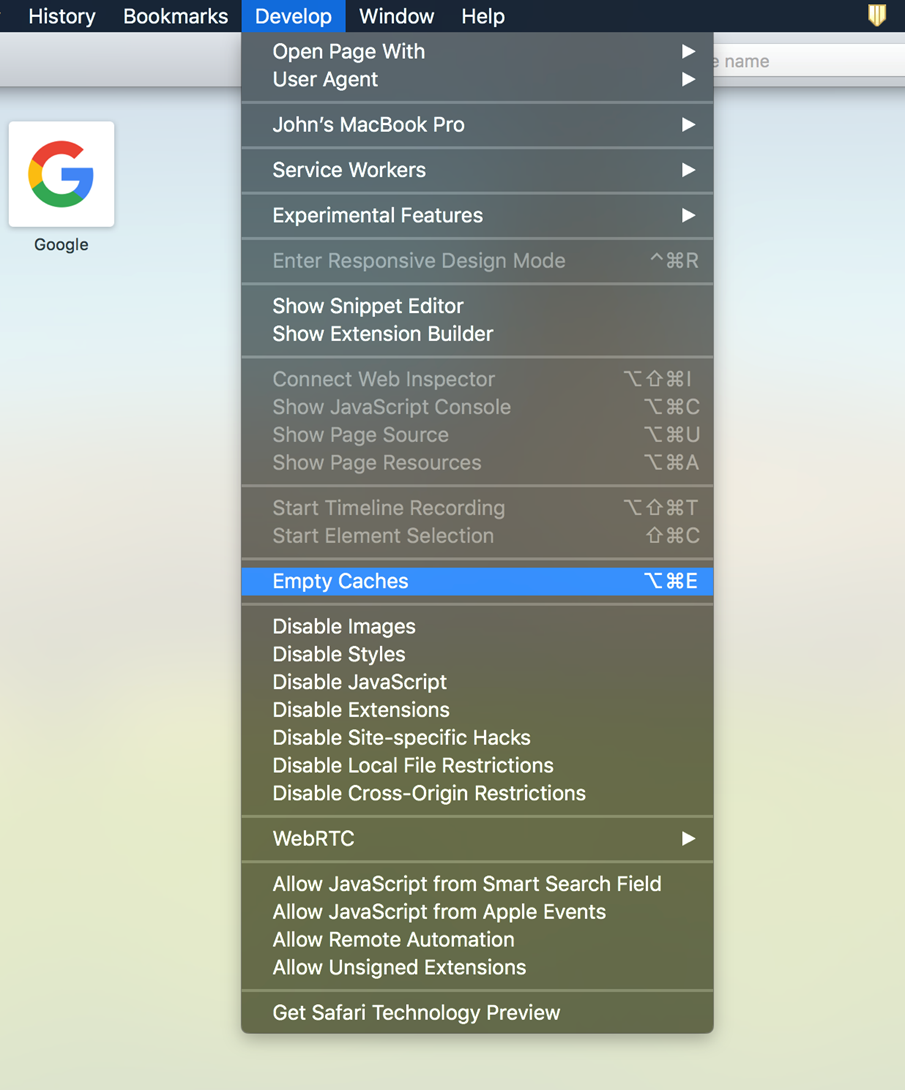This screenshot has width=905, height=1090.
Task: Toggle Disable Cross-Origin Restrictions
Action: (478, 793)
